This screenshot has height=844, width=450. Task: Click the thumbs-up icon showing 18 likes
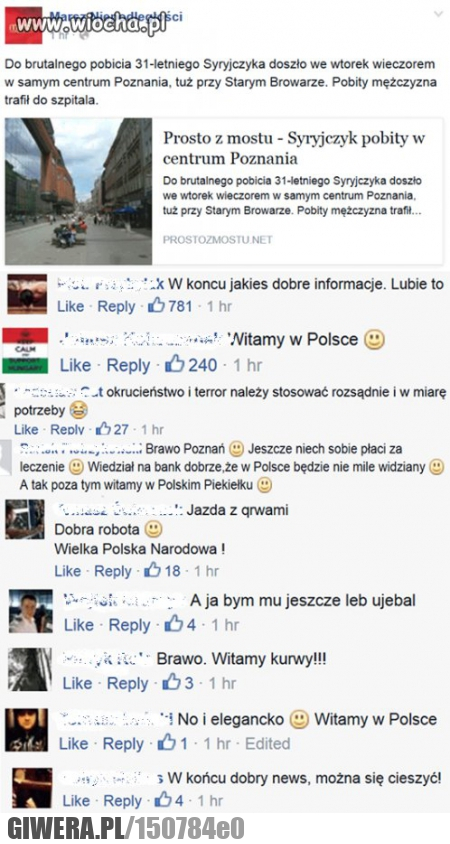[x=152, y=571]
